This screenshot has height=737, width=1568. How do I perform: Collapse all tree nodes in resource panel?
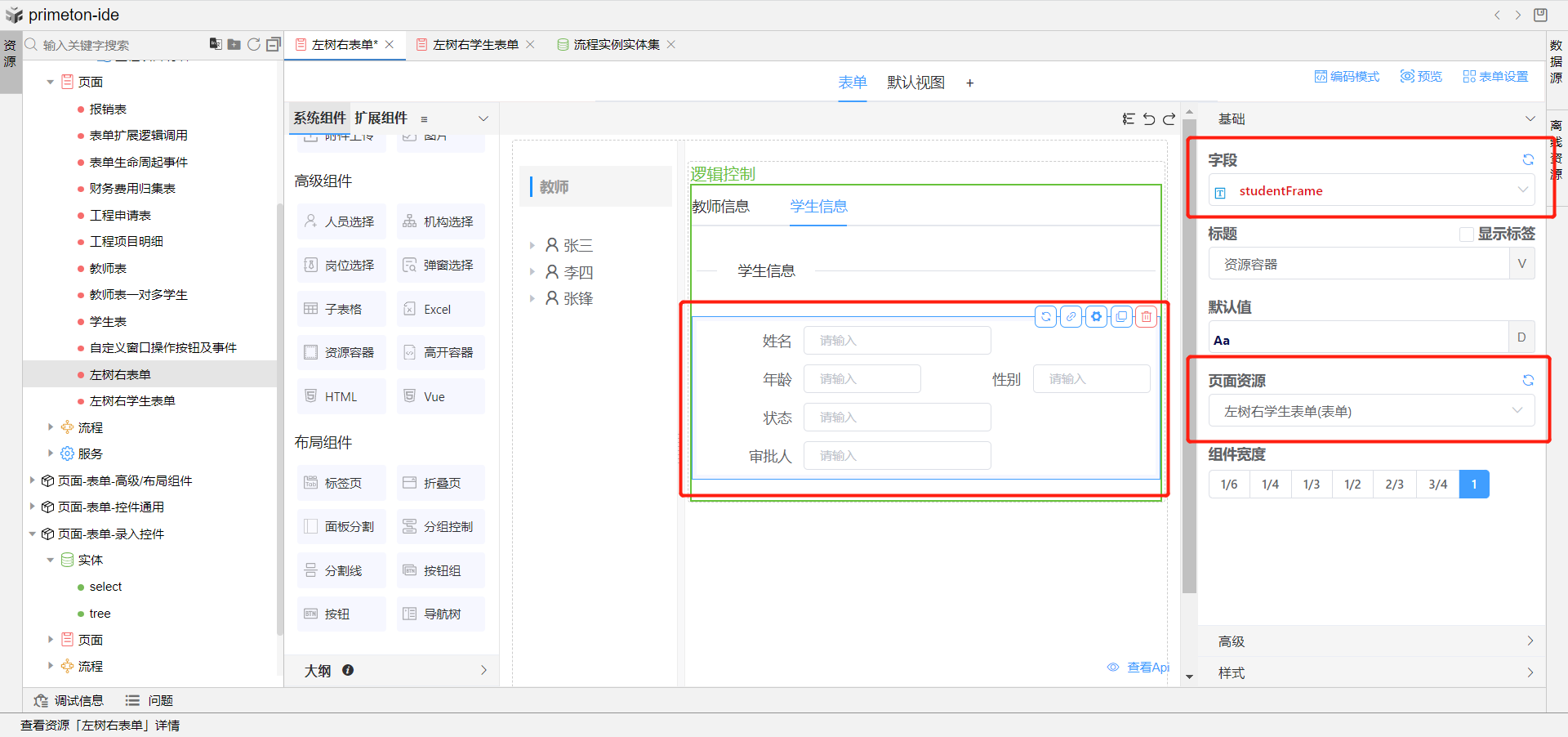tap(274, 44)
